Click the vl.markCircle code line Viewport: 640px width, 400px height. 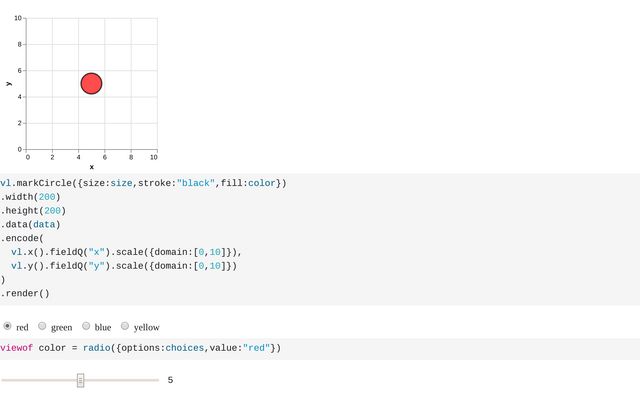click(x=143, y=183)
